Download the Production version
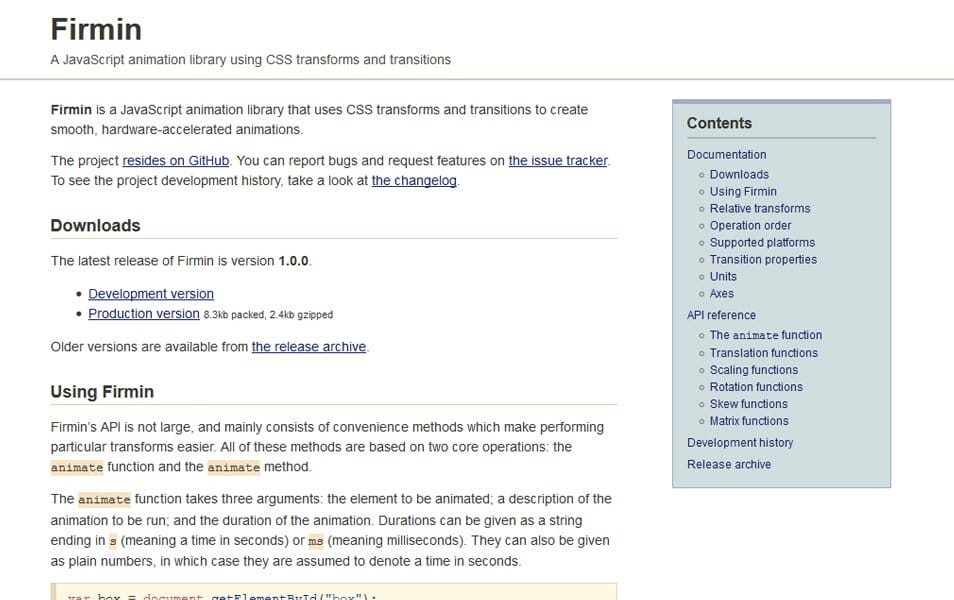Screen dimensions: 954x600 point(144,314)
